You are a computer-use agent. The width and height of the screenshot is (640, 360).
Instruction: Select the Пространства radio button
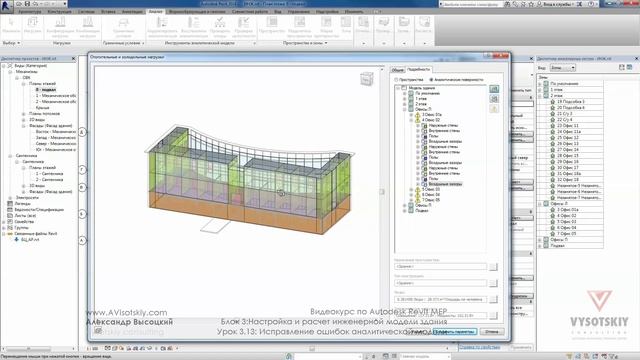[396, 80]
